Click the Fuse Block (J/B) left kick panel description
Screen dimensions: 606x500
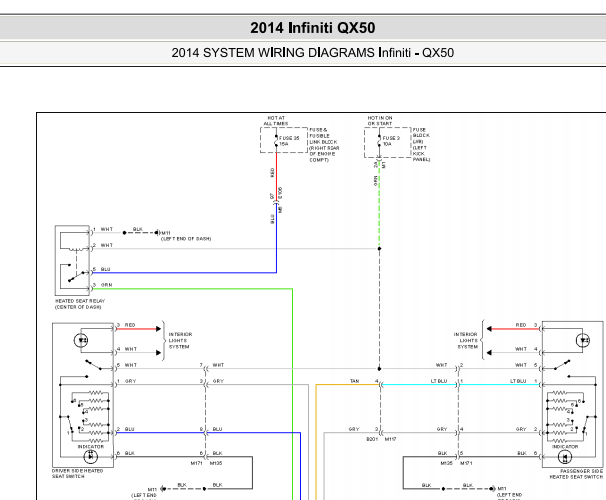[421, 145]
